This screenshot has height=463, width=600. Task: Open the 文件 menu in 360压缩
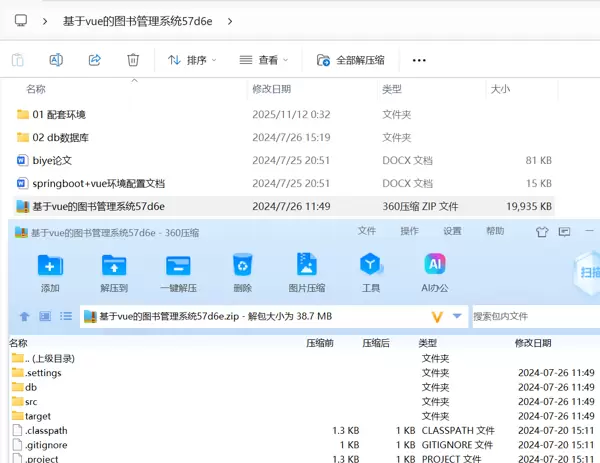pyautogui.click(x=366, y=231)
